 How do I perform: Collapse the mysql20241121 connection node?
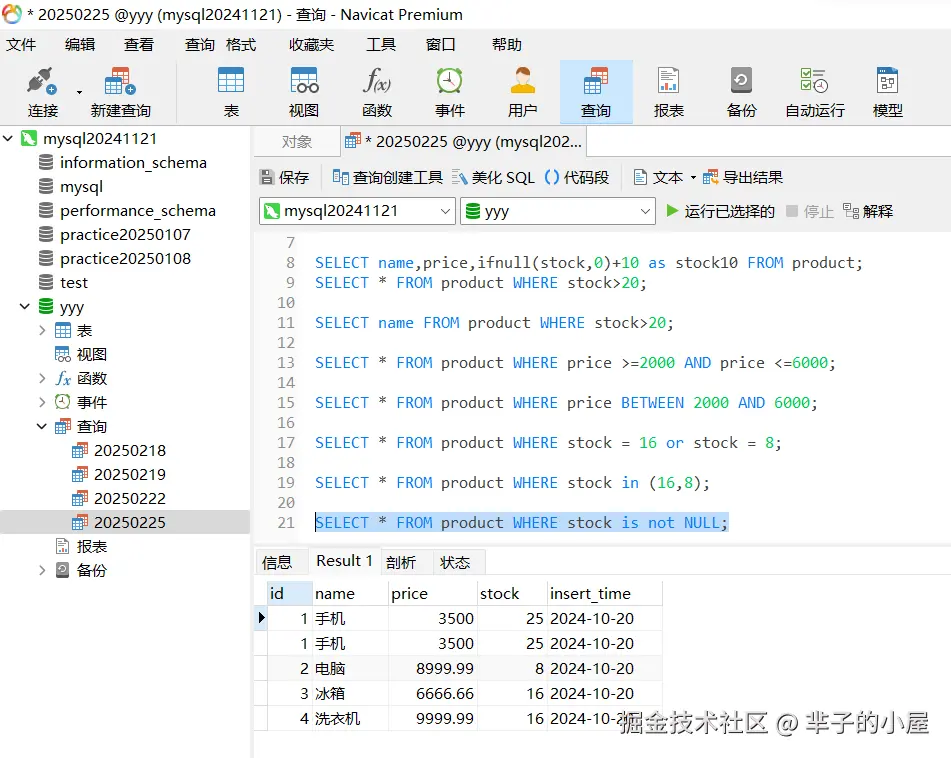click(x=8, y=138)
